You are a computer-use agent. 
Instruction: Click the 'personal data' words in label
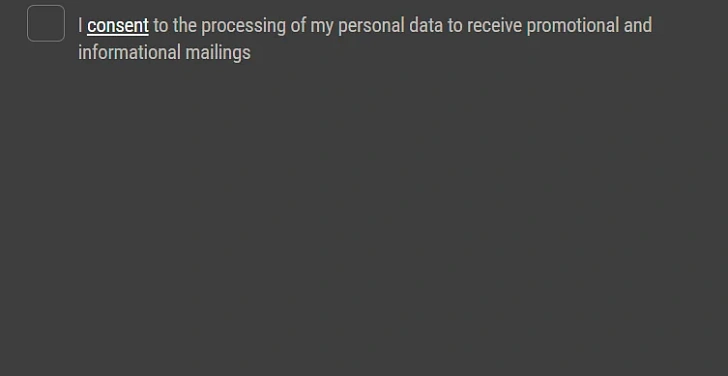tap(390, 26)
